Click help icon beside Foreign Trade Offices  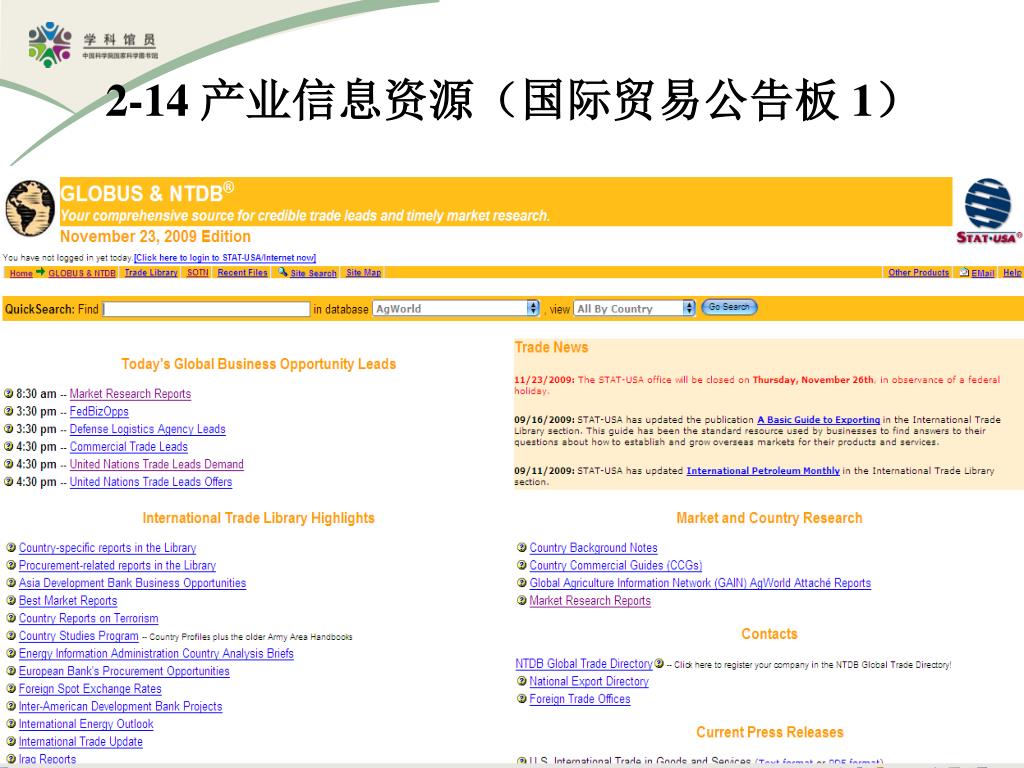[522, 698]
